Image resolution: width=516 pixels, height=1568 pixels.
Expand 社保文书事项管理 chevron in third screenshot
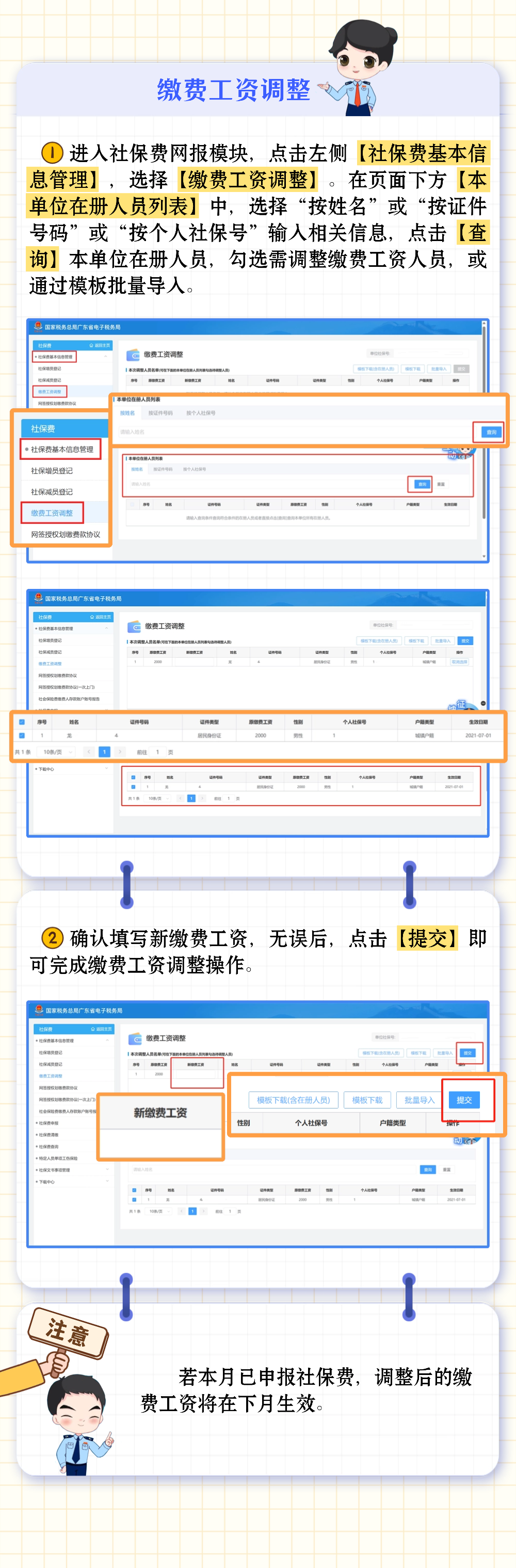point(107,1170)
